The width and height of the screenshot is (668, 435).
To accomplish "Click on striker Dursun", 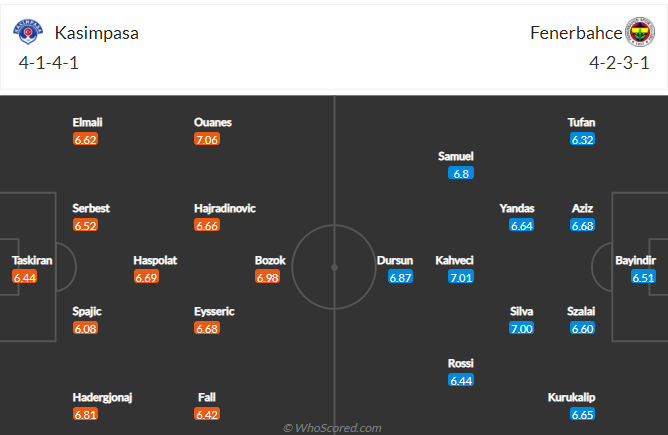I will point(394,260).
